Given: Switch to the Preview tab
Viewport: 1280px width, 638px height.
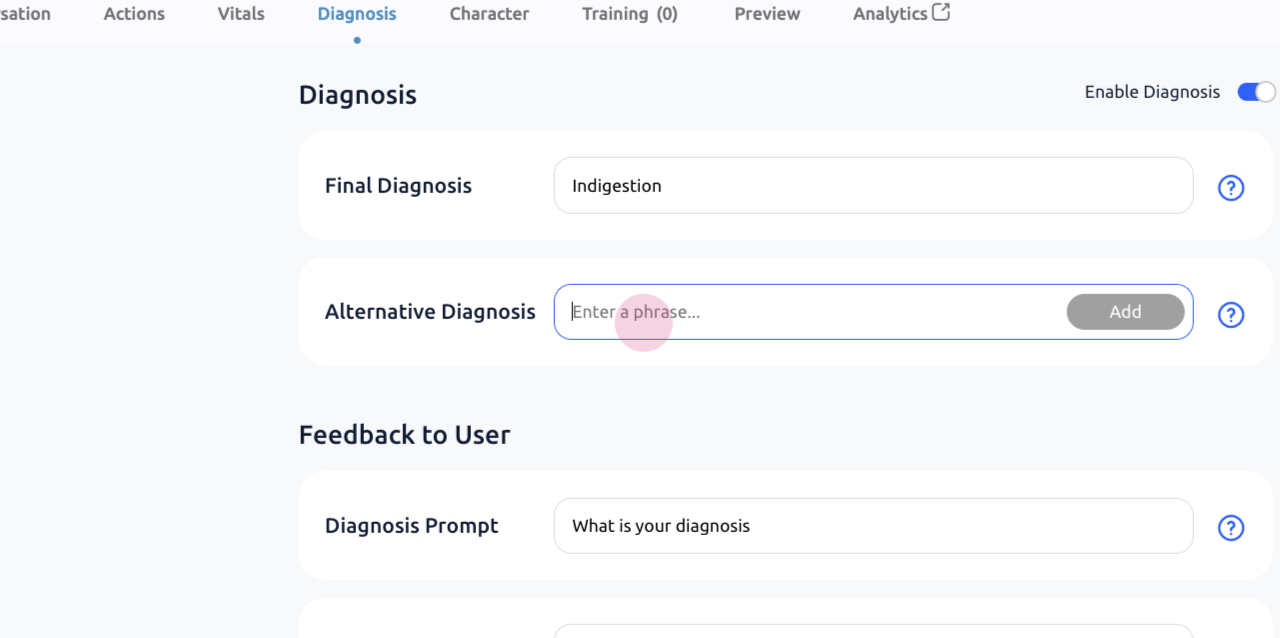Looking at the screenshot, I should [x=767, y=14].
